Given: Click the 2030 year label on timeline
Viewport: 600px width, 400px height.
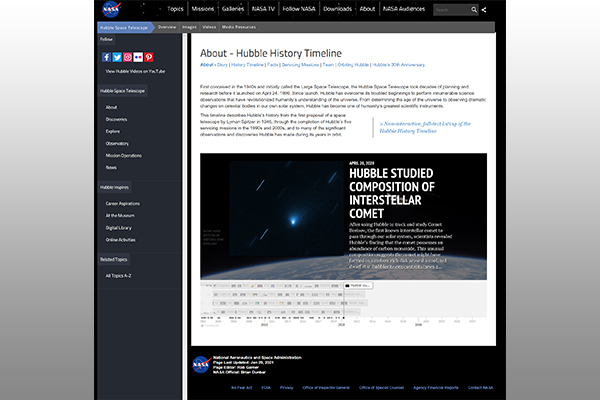Looking at the screenshot, I should (418, 325).
